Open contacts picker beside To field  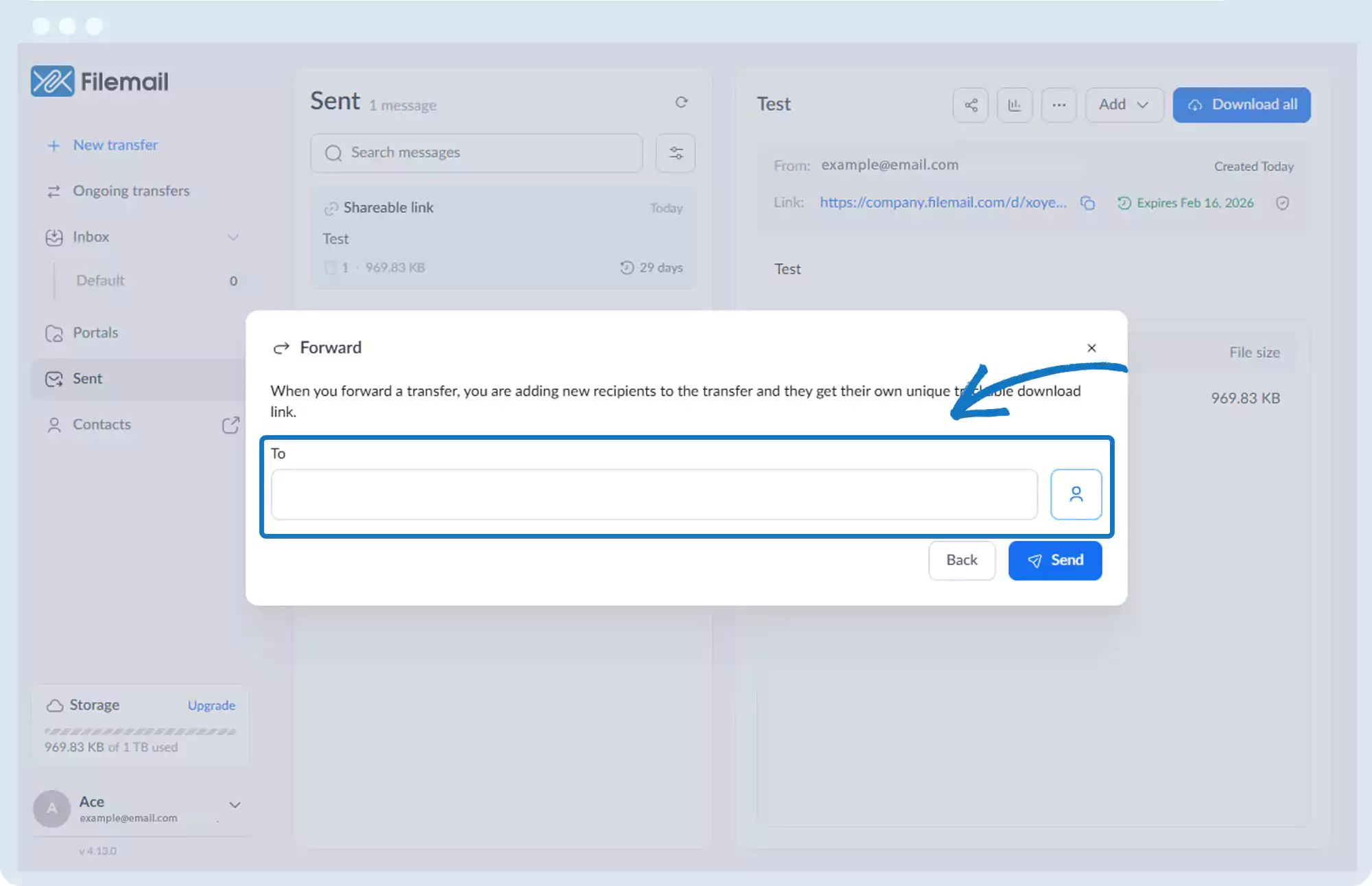click(x=1076, y=494)
